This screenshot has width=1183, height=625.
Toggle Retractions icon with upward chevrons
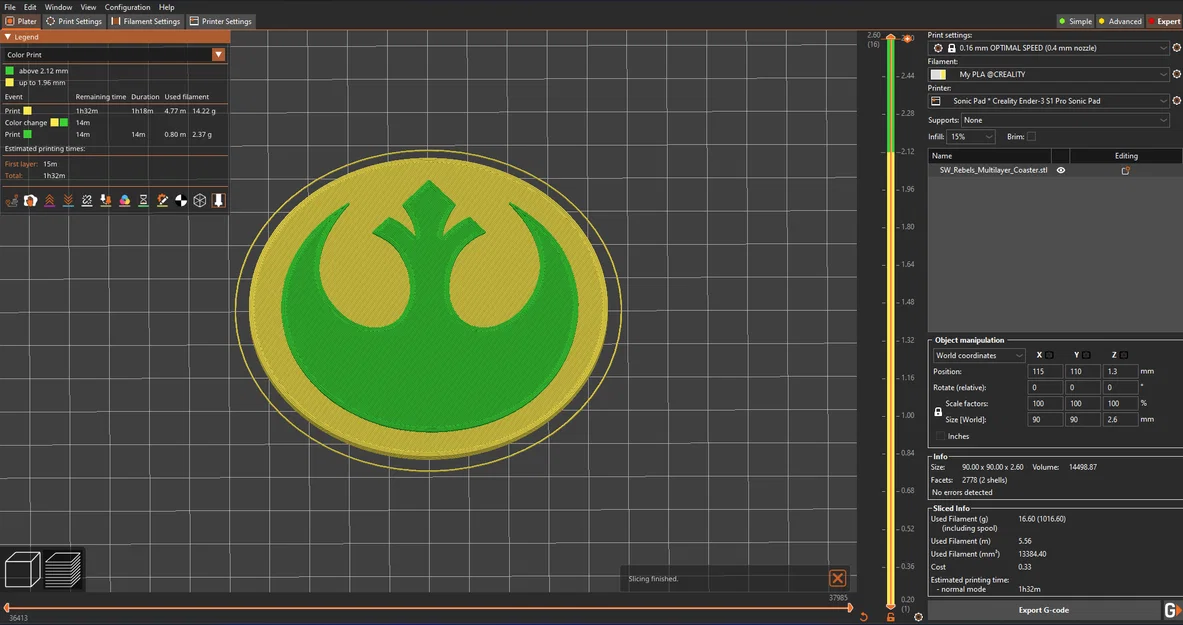pos(49,200)
